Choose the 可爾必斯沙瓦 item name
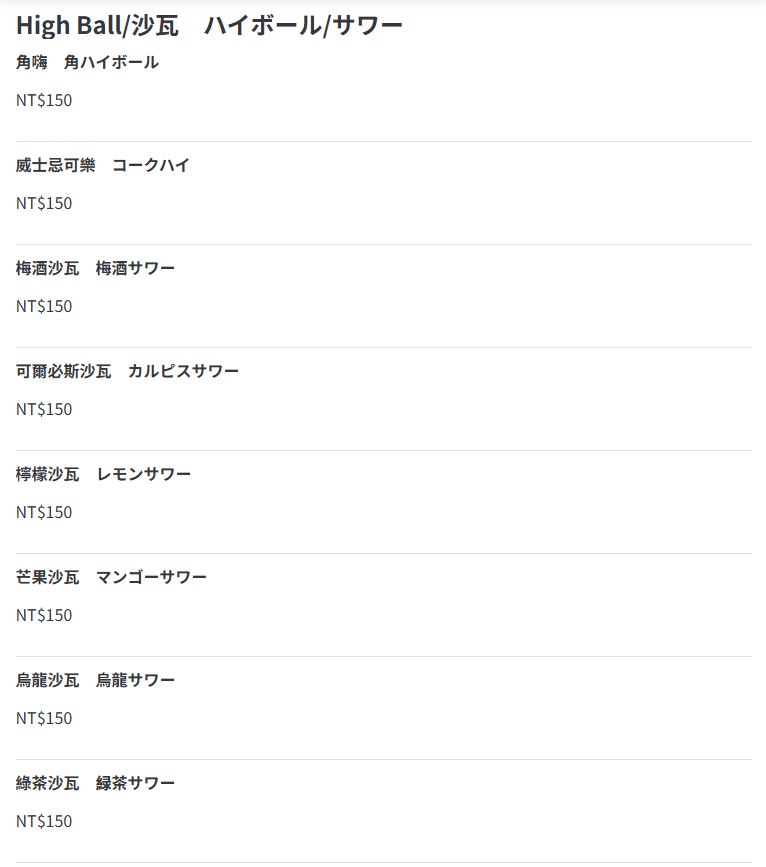766x867 pixels. click(64, 371)
